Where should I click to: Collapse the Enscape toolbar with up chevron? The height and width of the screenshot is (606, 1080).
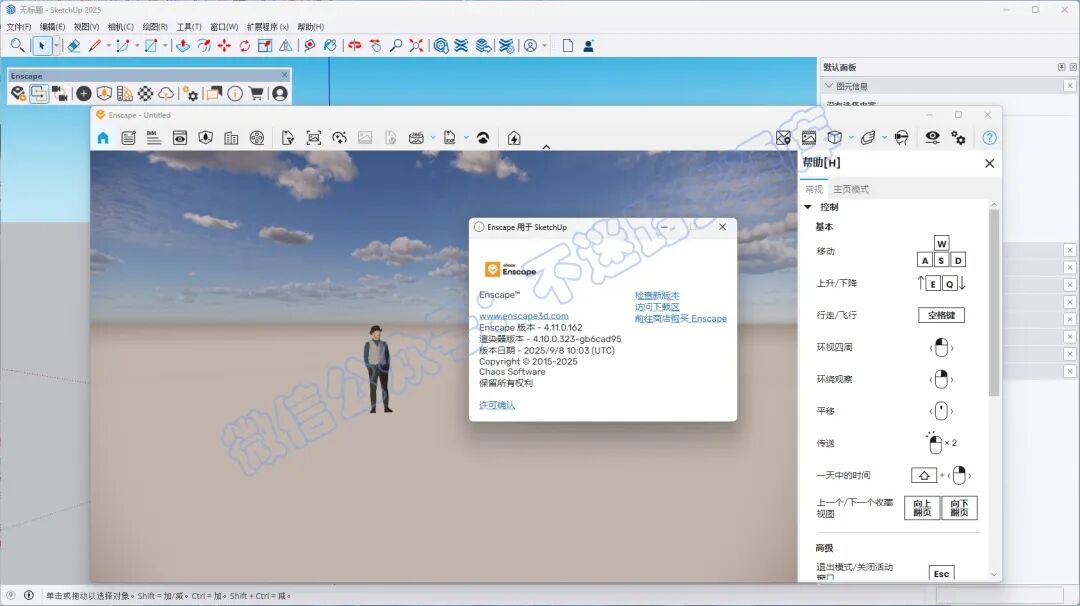[546, 147]
